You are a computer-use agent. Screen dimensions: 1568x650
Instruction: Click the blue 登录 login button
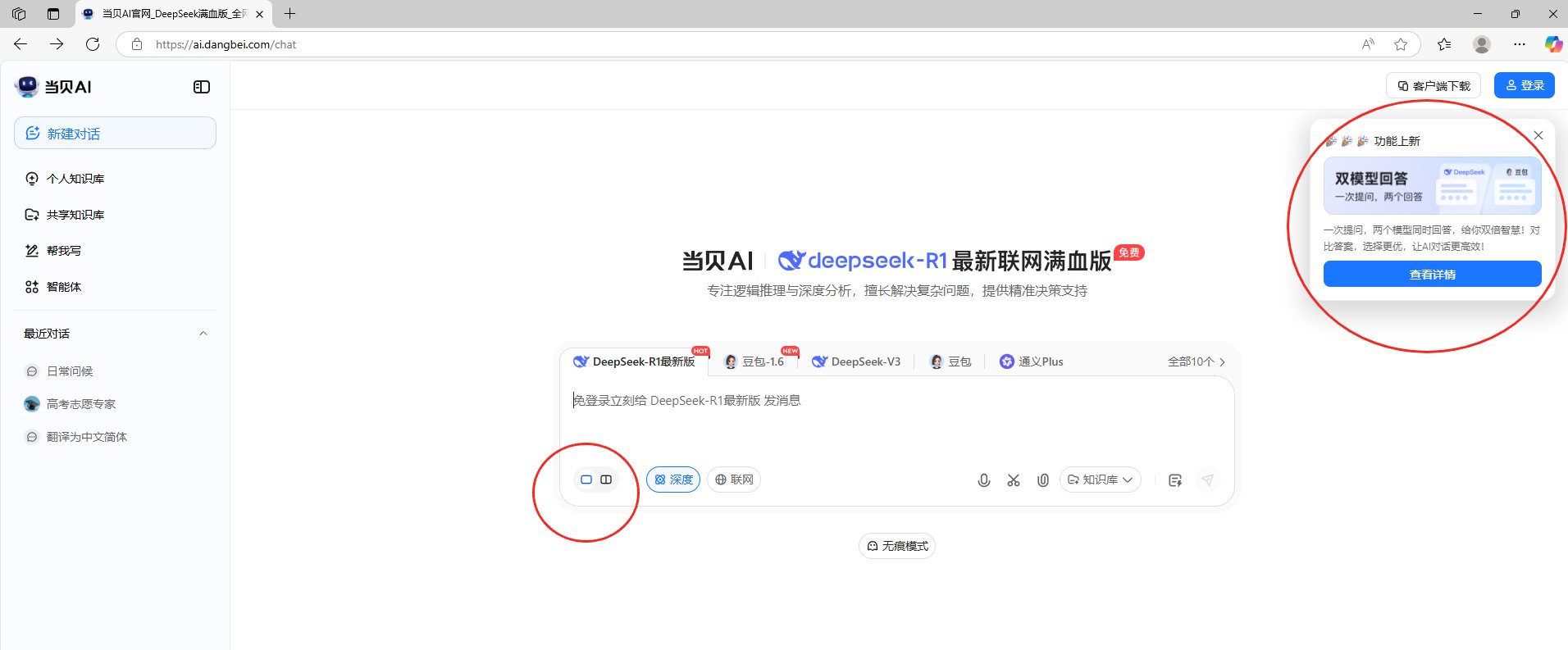click(1525, 85)
